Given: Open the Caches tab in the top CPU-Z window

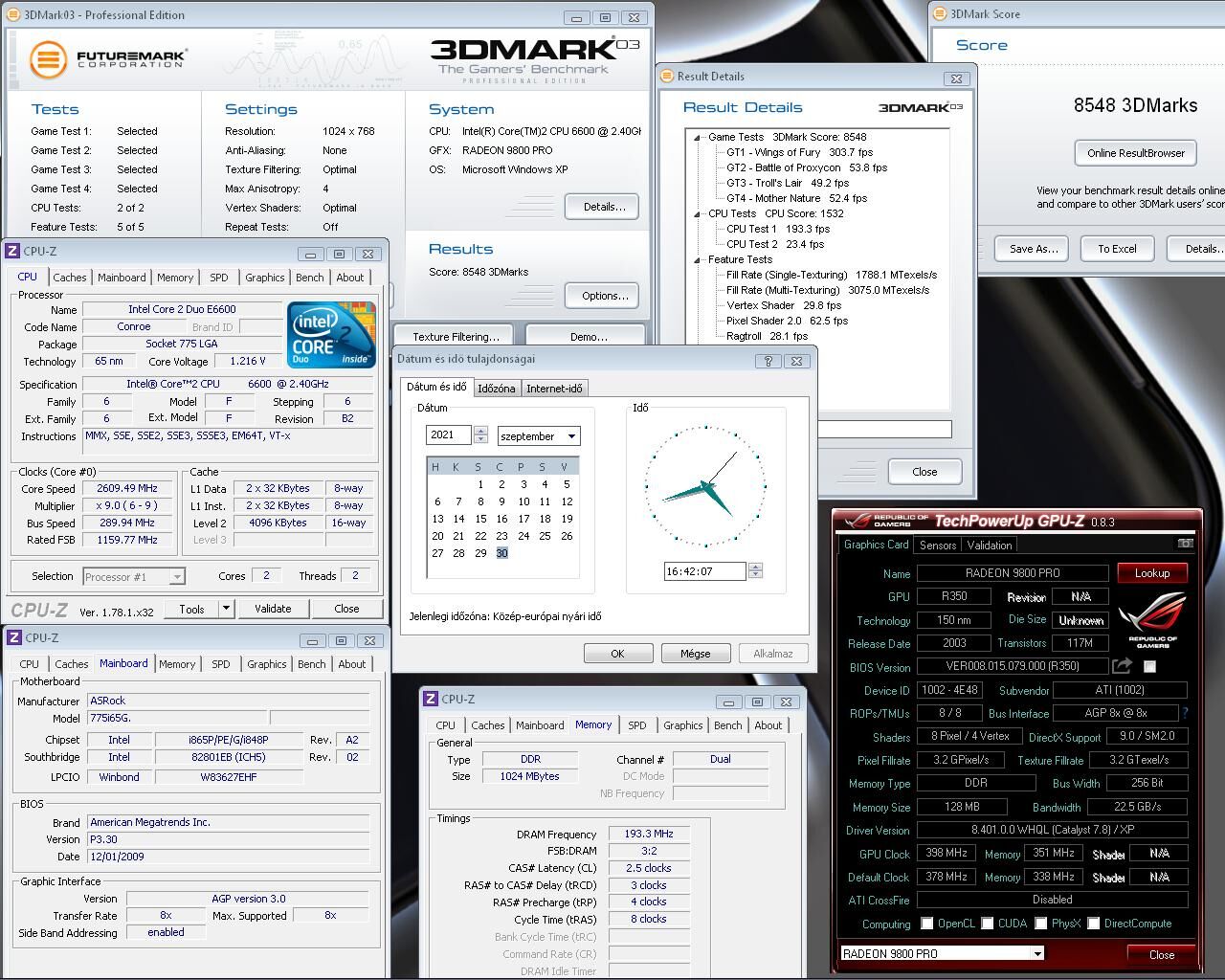Looking at the screenshot, I should click(x=69, y=278).
